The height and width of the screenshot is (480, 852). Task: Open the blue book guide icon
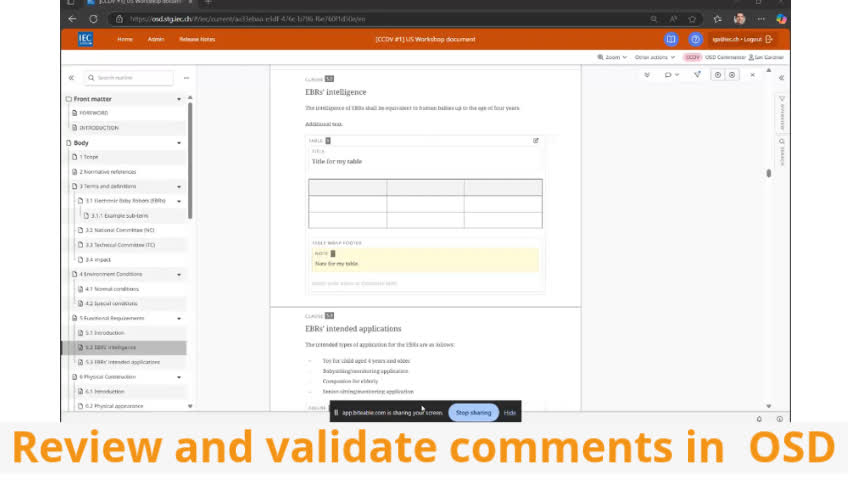coord(671,39)
